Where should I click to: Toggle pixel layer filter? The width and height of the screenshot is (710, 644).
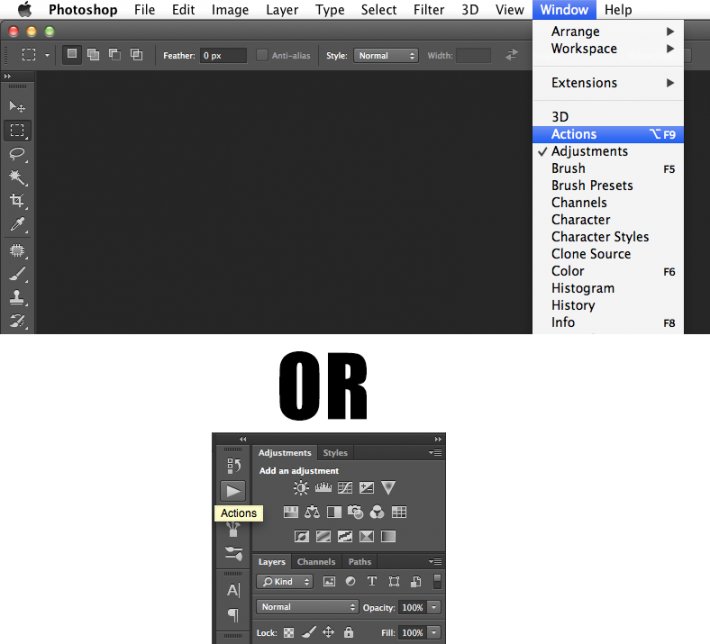coord(329,582)
